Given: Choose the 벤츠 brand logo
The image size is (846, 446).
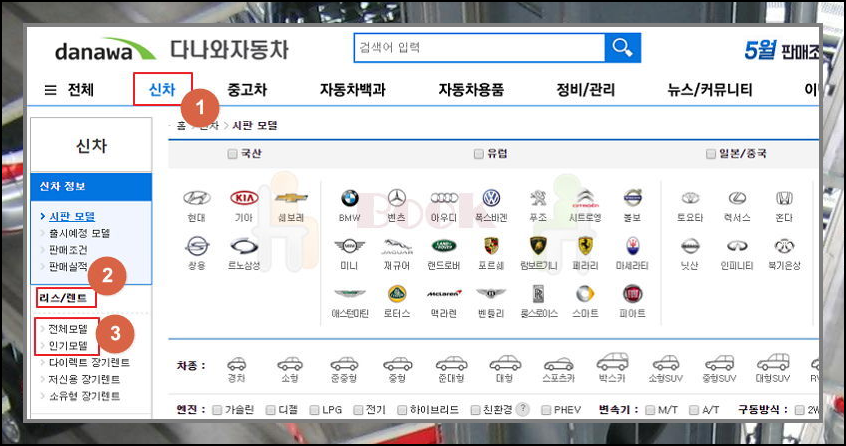Looking at the screenshot, I should tap(397, 198).
